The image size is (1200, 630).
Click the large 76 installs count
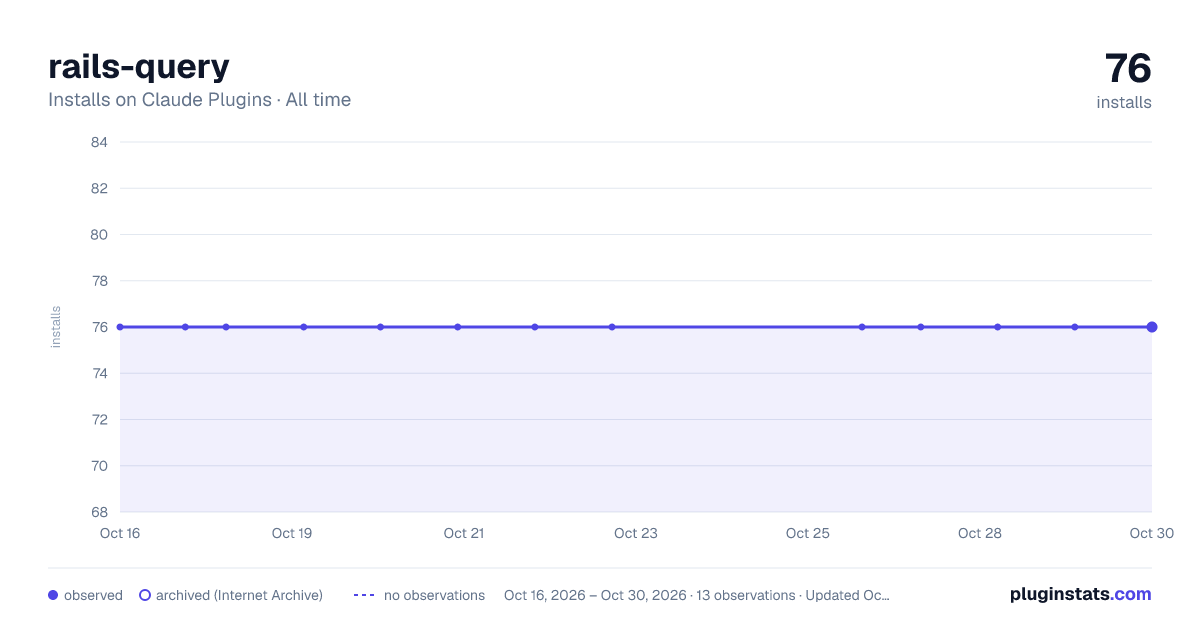1128,69
